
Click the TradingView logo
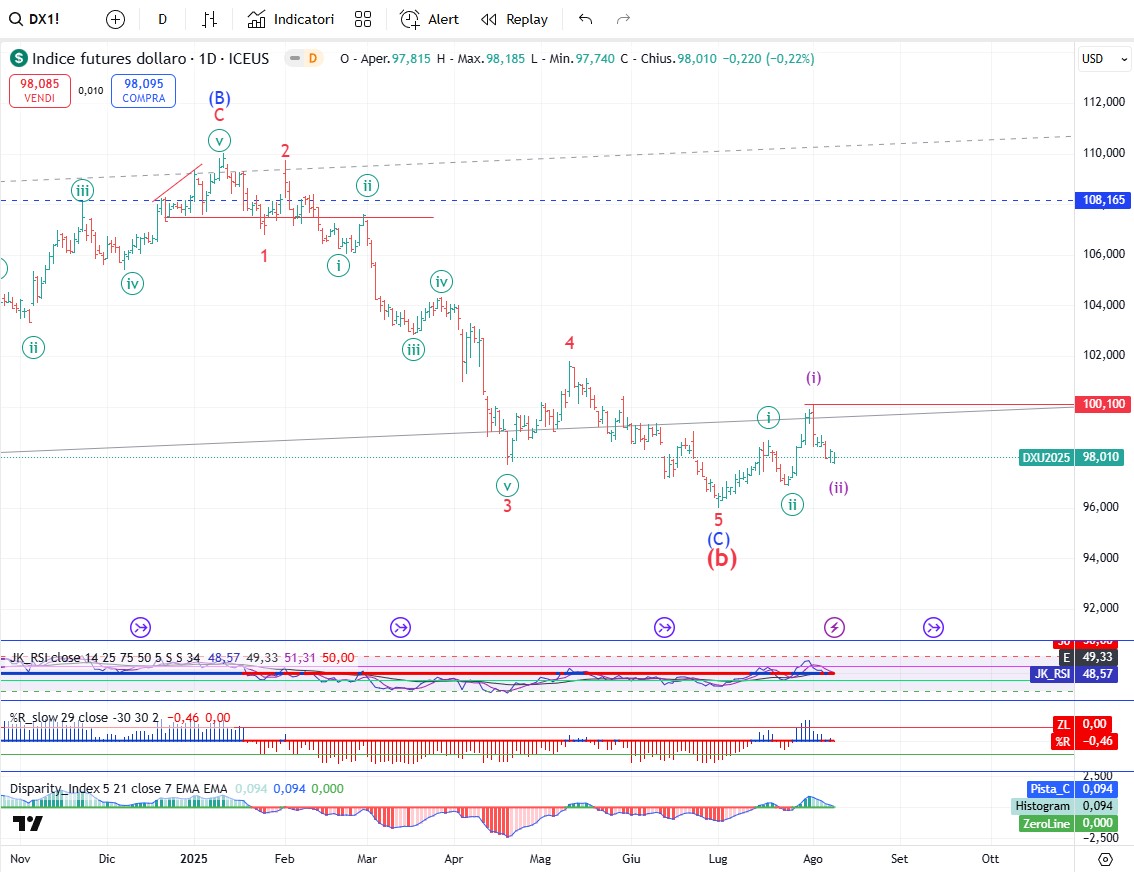[27, 824]
